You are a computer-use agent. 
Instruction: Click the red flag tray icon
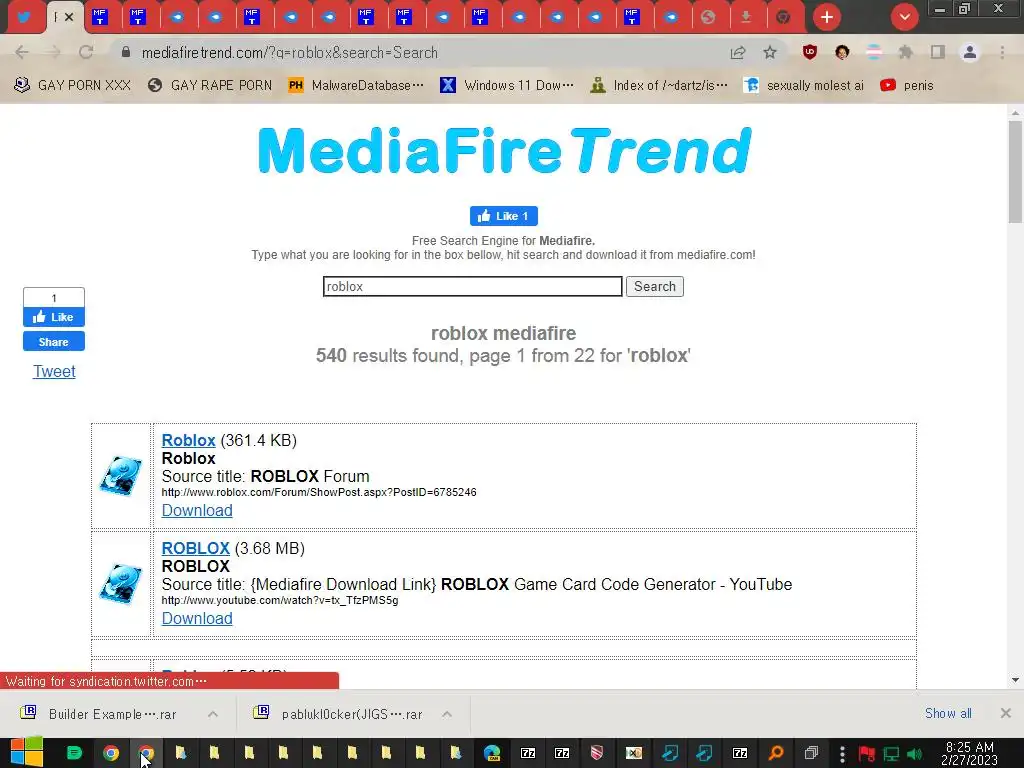point(867,754)
